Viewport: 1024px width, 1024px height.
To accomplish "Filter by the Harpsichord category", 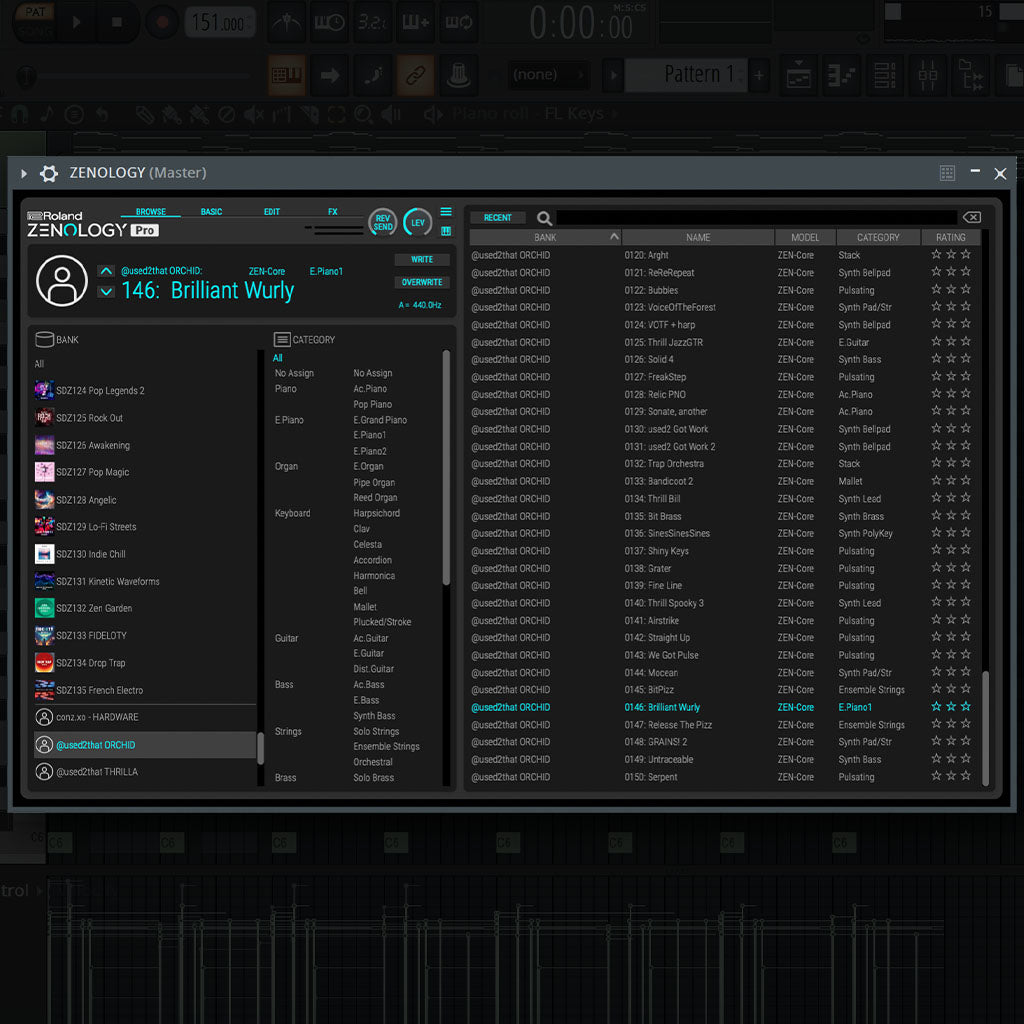I will pyautogui.click(x=377, y=513).
